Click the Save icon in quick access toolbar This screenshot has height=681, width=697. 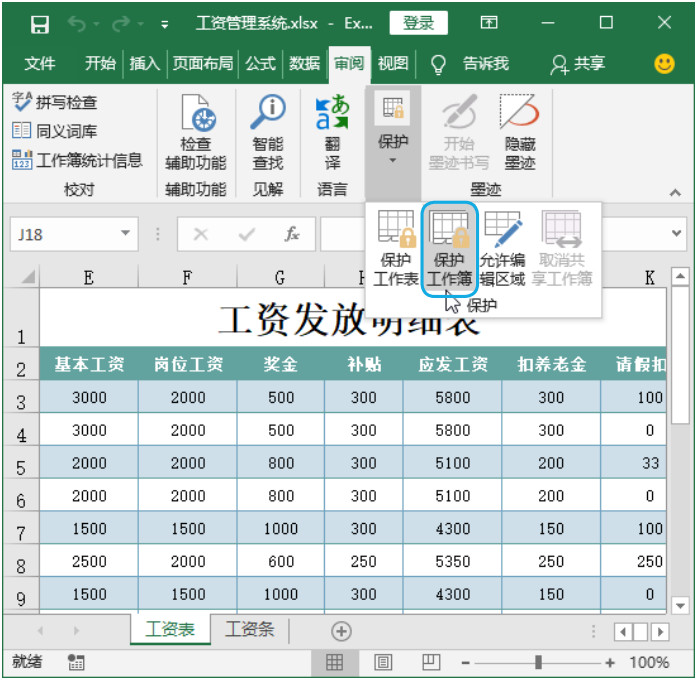tap(40, 24)
